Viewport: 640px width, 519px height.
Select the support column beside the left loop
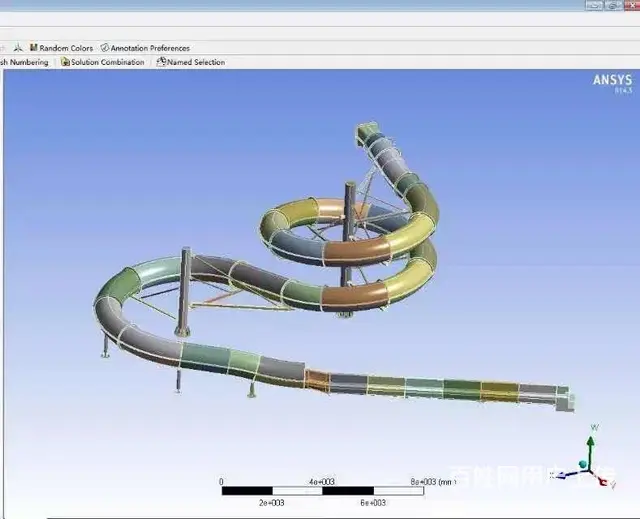click(x=185, y=291)
